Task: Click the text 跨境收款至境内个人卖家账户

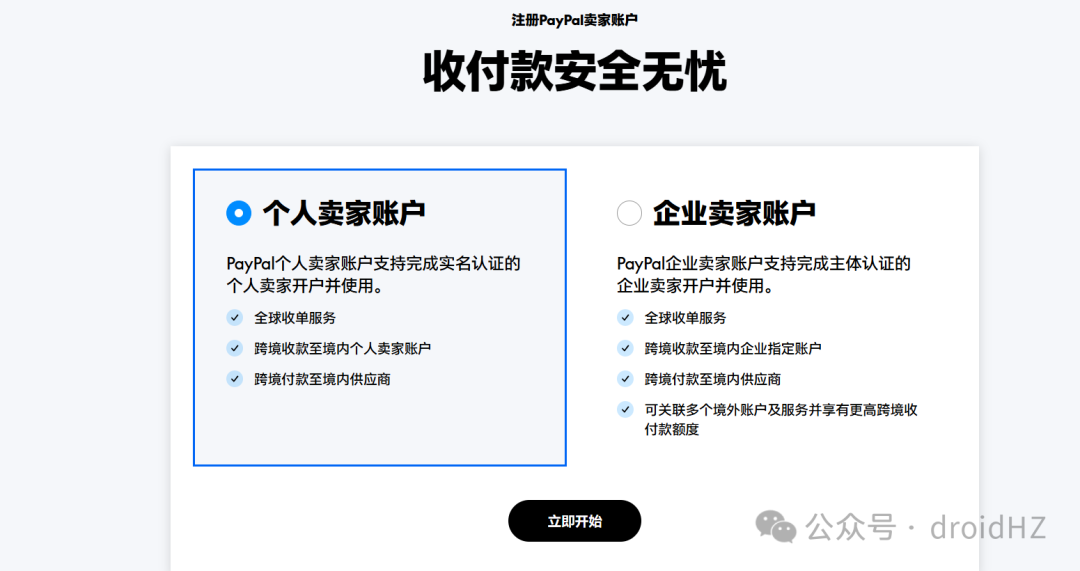Action: [x=342, y=349]
